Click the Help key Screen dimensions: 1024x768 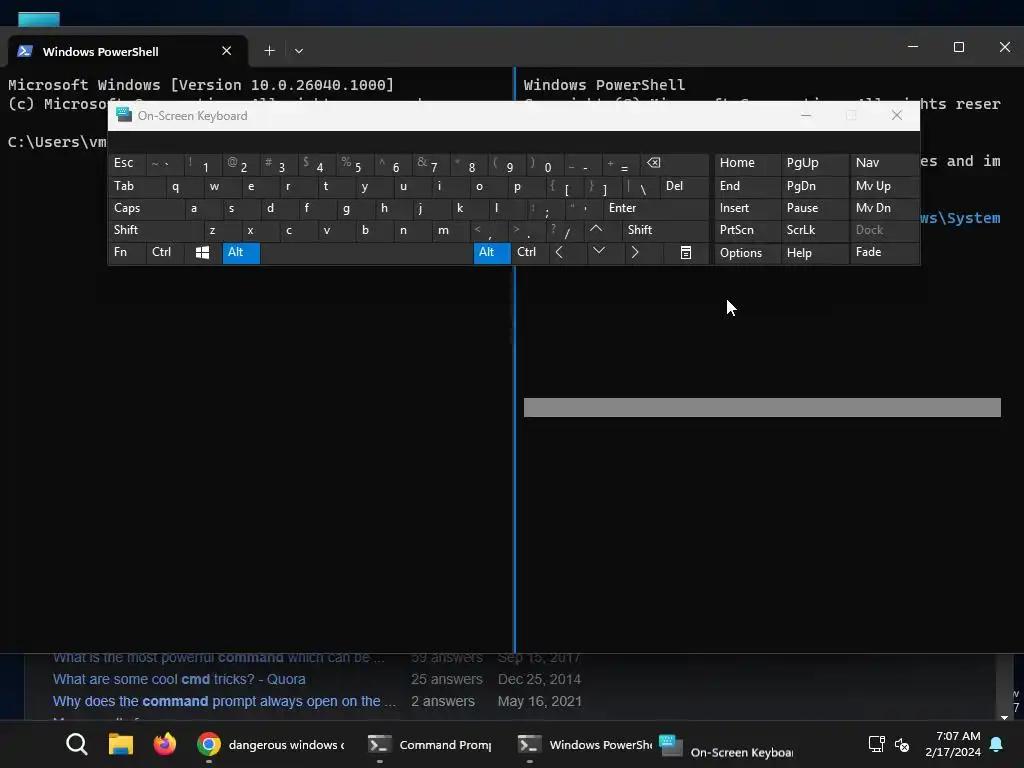click(814, 253)
